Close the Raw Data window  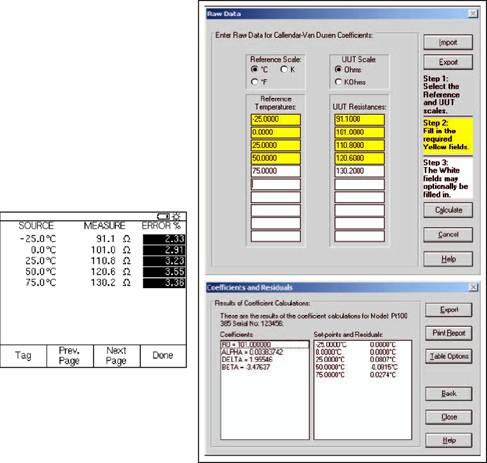point(473,14)
